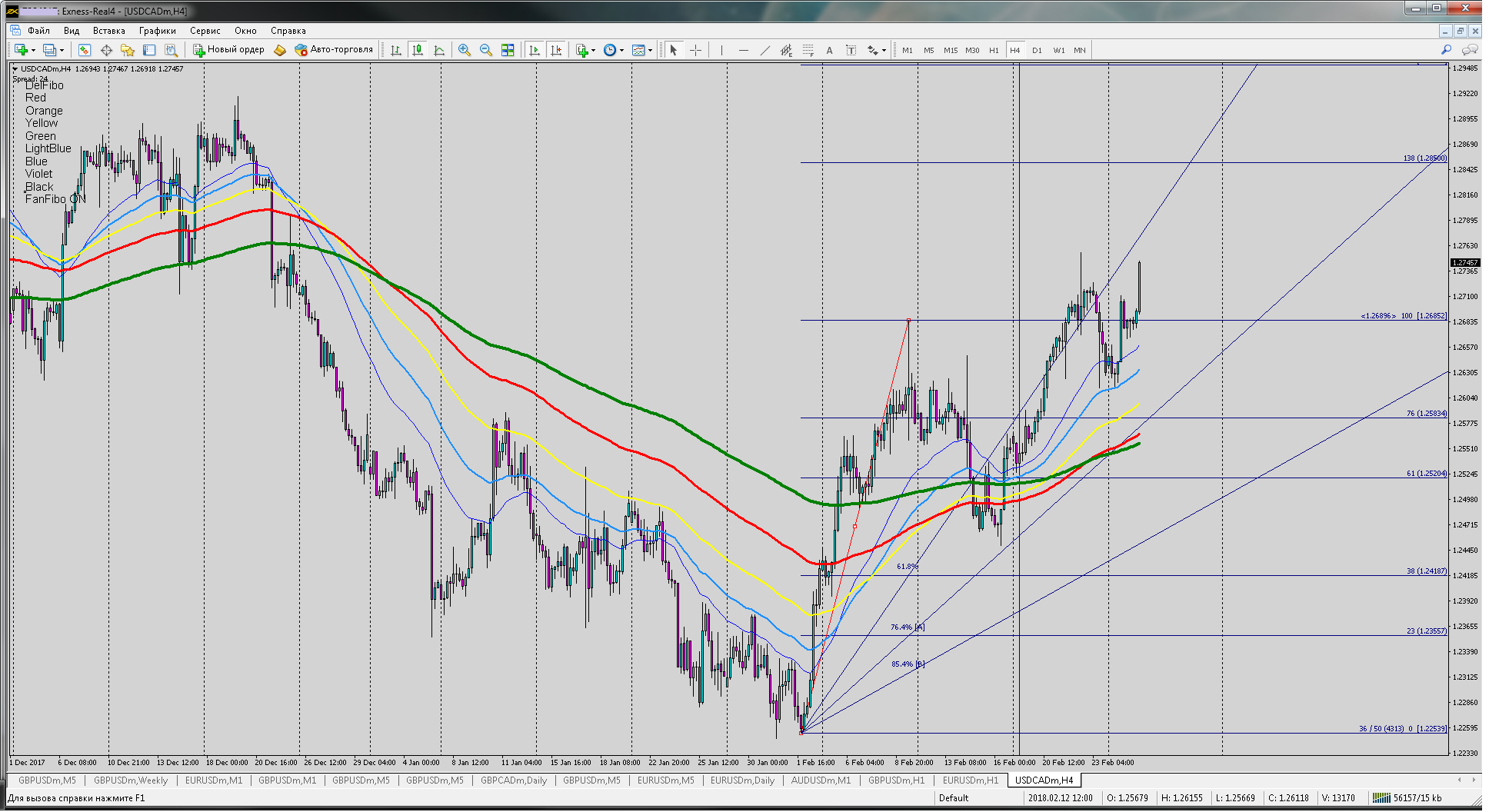
Task: Expand the Periods dropdown arrow
Action: pyautogui.click(x=621, y=51)
